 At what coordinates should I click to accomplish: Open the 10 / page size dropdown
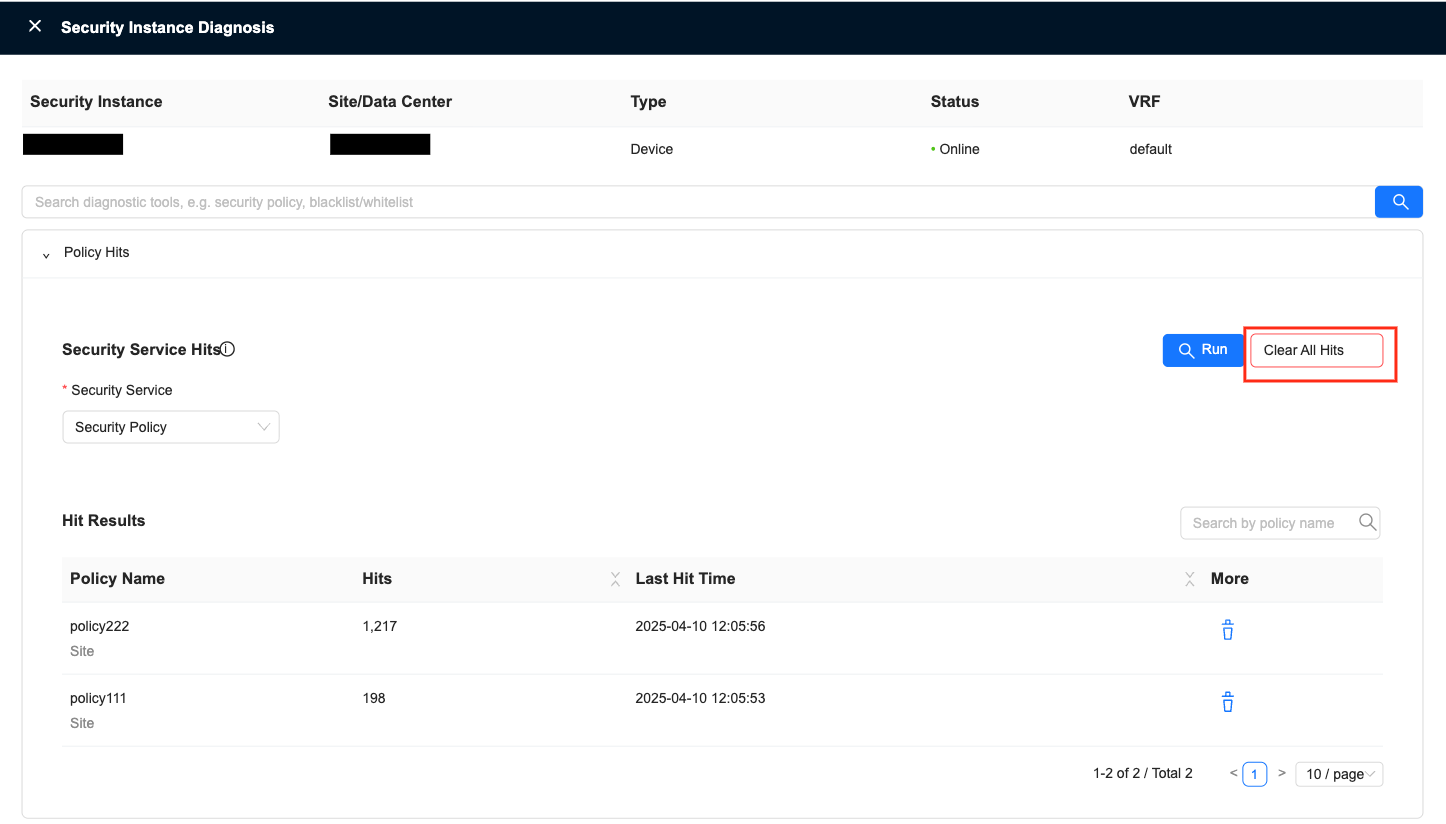coord(1339,774)
